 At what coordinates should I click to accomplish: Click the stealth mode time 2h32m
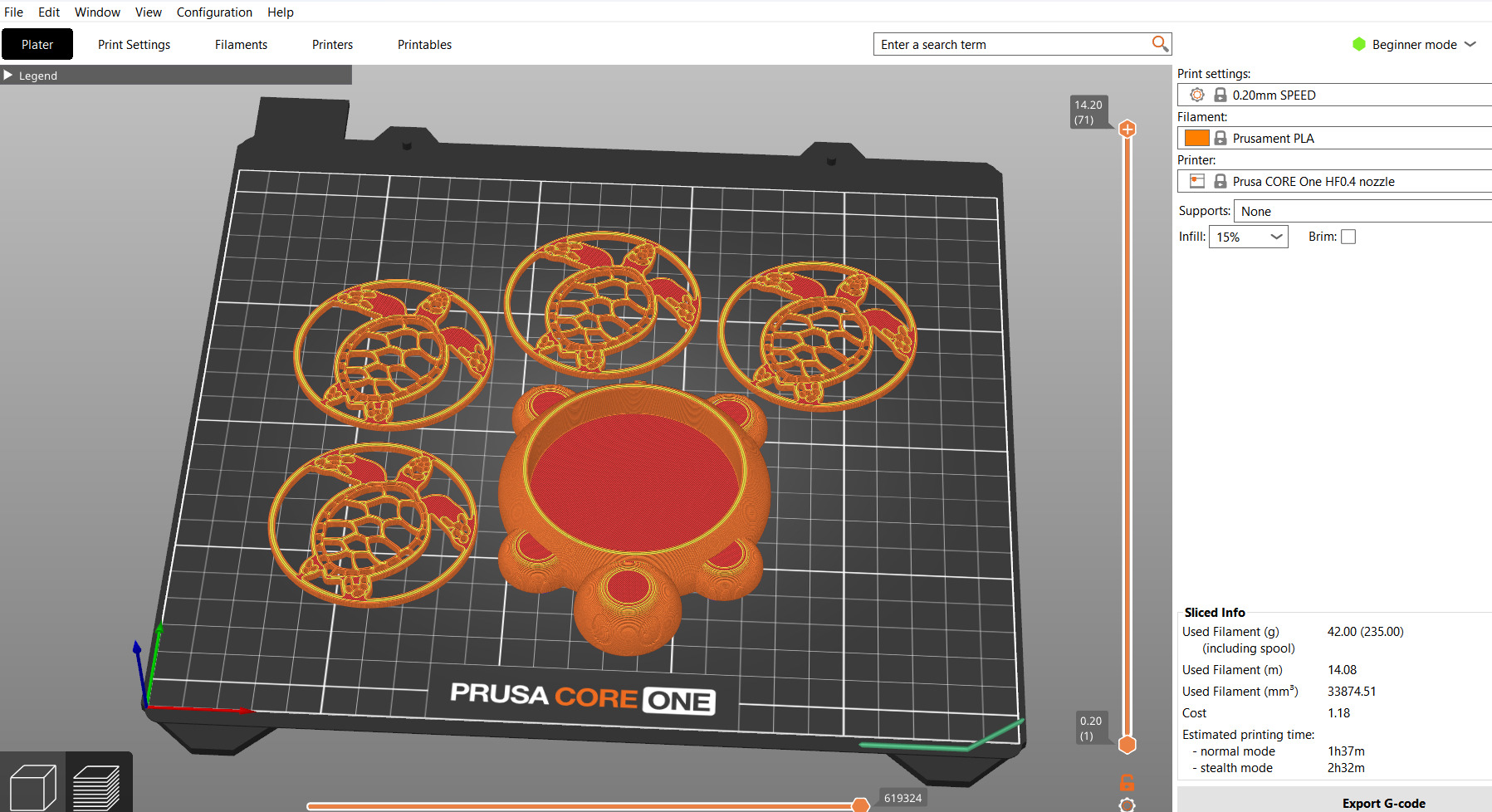[x=1346, y=767]
